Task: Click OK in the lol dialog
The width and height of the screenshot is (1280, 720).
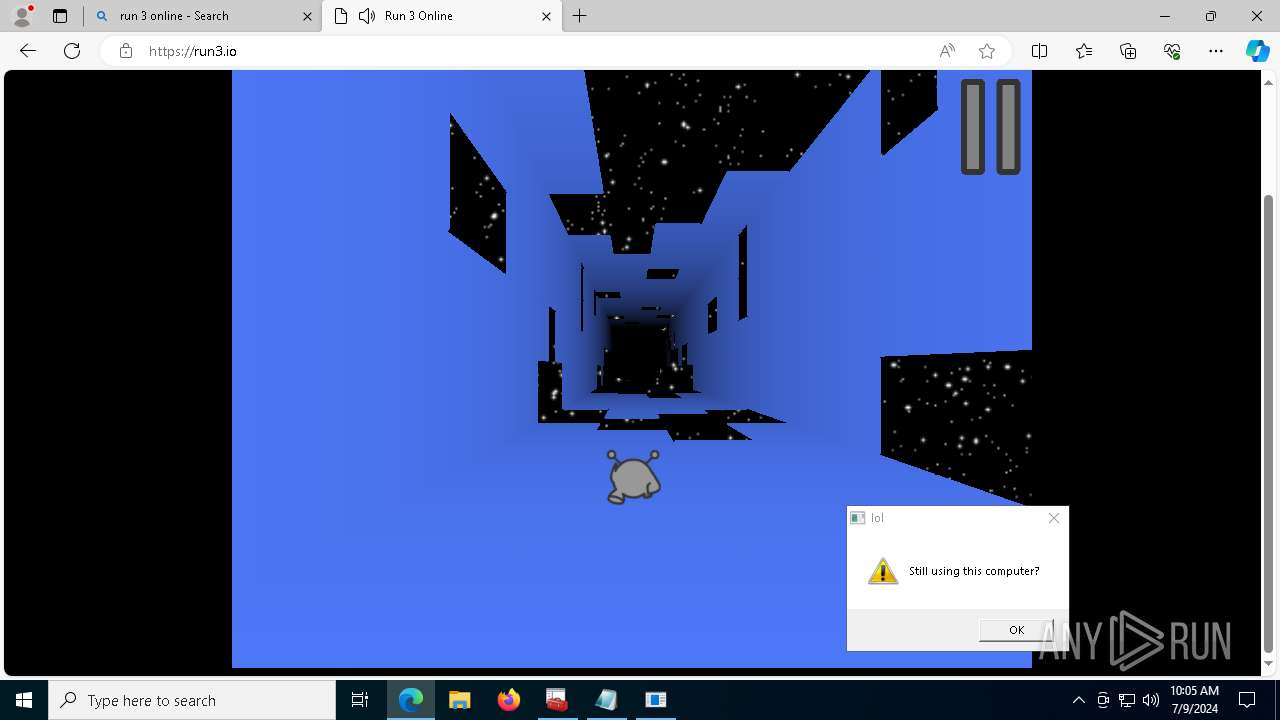Action: (x=1016, y=629)
